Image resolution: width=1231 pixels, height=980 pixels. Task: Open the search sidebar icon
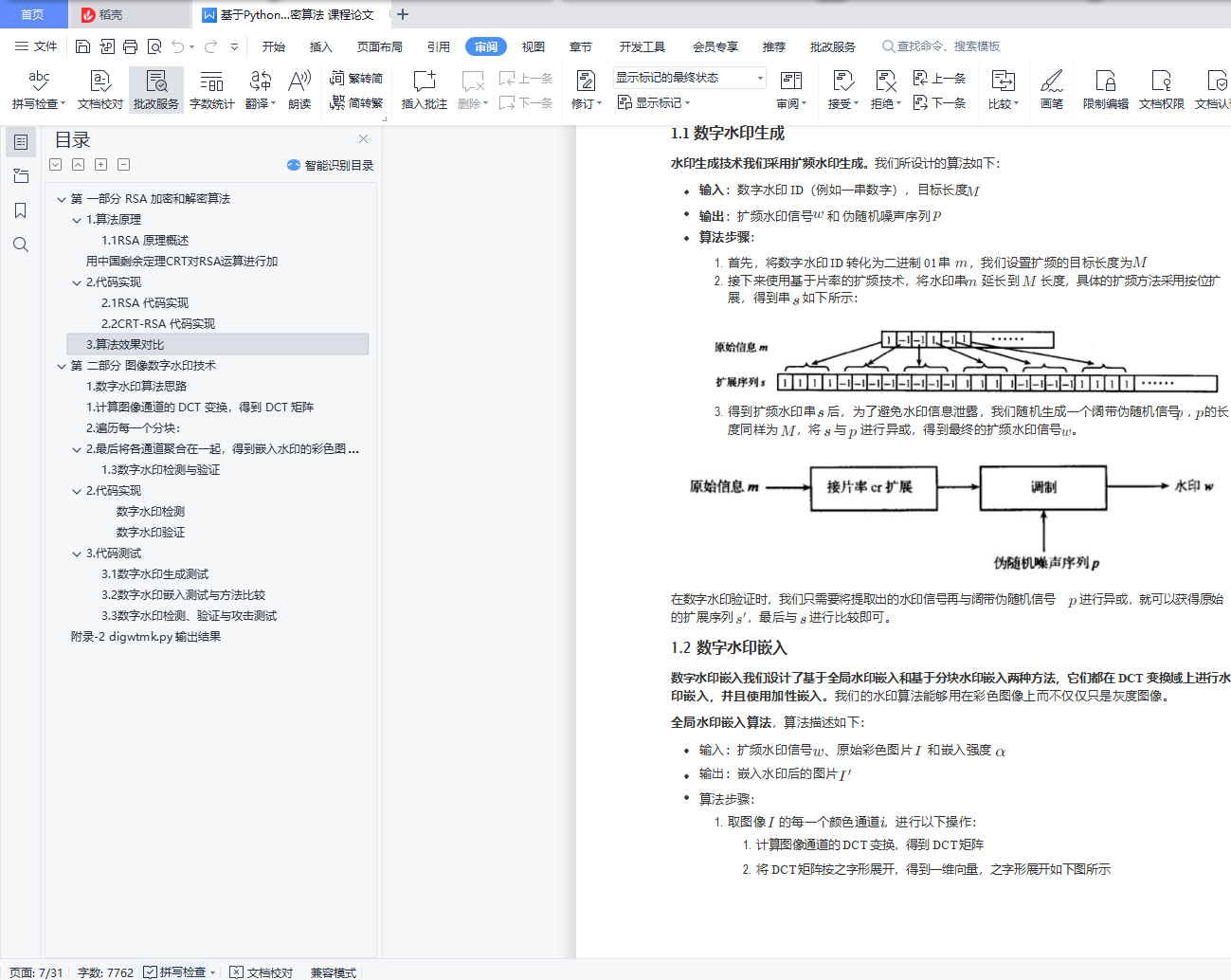[x=21, y=245]
